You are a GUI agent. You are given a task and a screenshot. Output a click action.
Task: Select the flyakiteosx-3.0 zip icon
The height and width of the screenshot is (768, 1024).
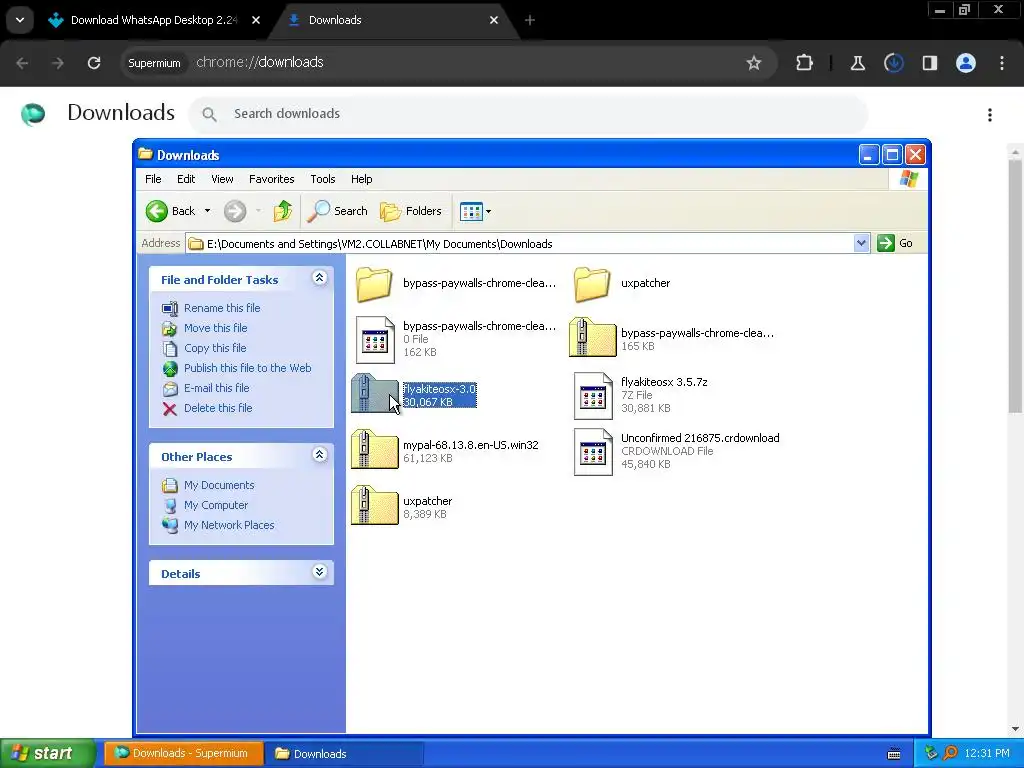pos(374,394)
